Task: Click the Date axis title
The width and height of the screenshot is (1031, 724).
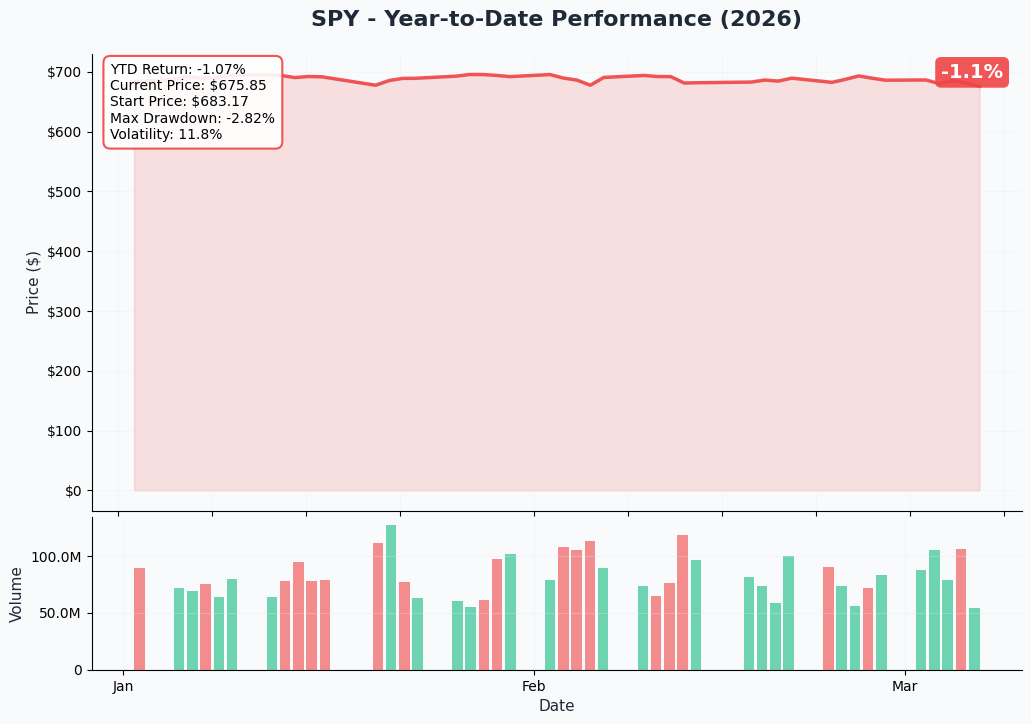Action: [556, 706]
